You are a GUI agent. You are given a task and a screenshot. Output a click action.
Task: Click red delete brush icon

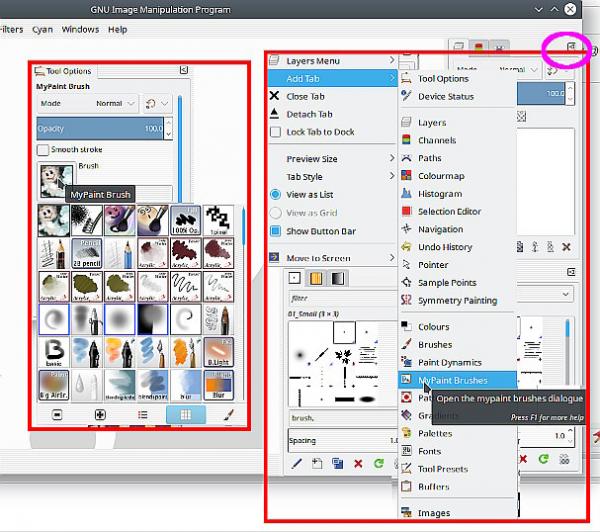358,464
